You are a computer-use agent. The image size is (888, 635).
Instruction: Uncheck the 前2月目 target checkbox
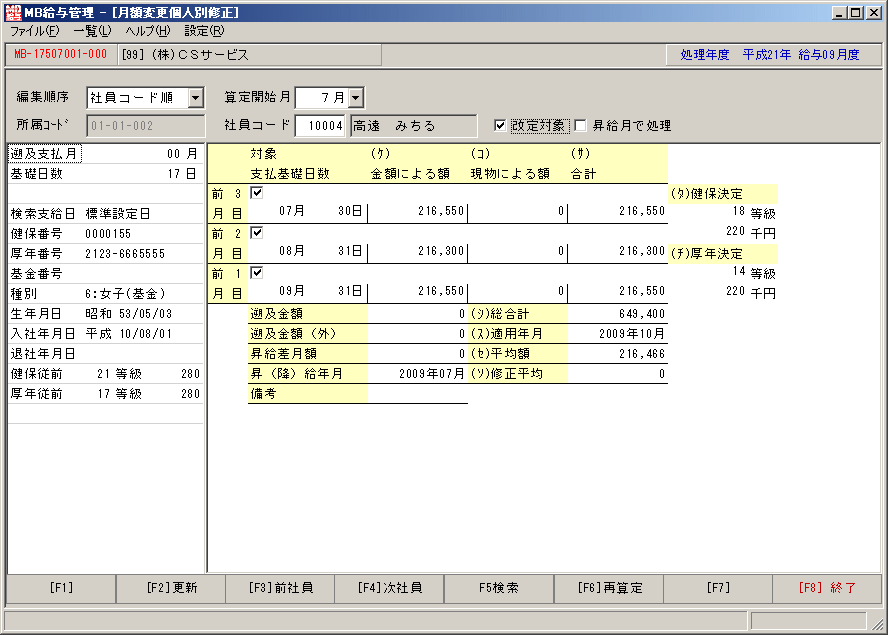pyautogui.click(x=257, y=232)
